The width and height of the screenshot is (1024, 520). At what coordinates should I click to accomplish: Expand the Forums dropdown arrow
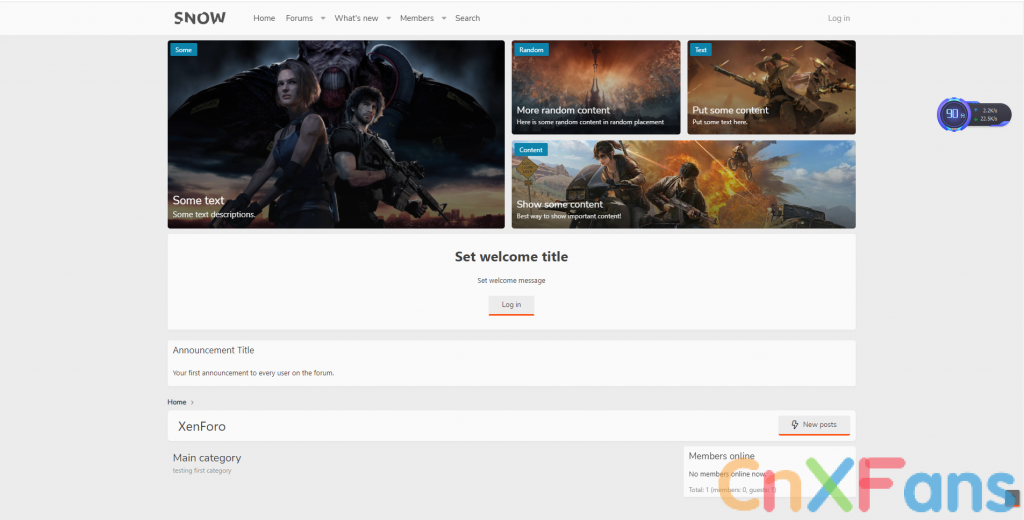point(323,18)
